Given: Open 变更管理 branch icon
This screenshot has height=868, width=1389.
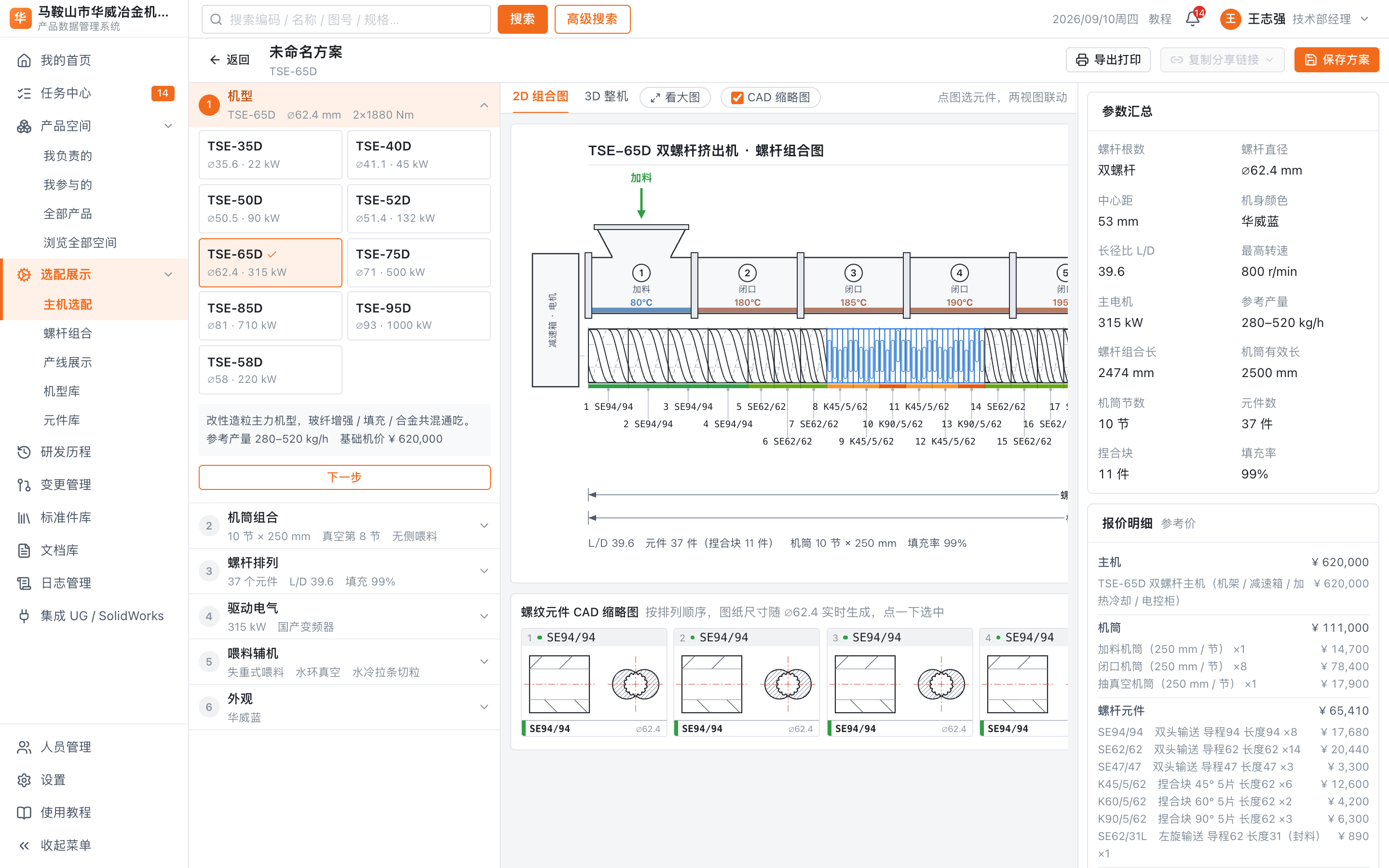Looking at the screenshot, I should click(24, 485).
